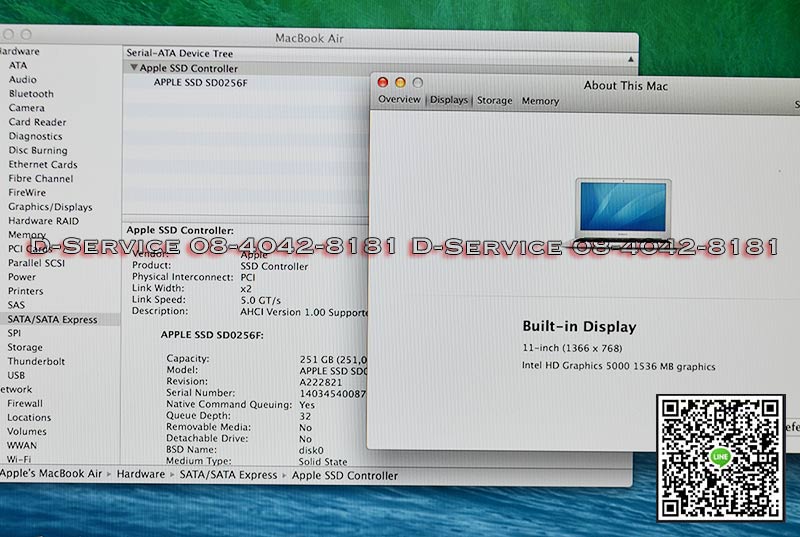
Task: Select ATA in the Hardware sidebar
Action: pyautogui.click(x=18, y=65)
